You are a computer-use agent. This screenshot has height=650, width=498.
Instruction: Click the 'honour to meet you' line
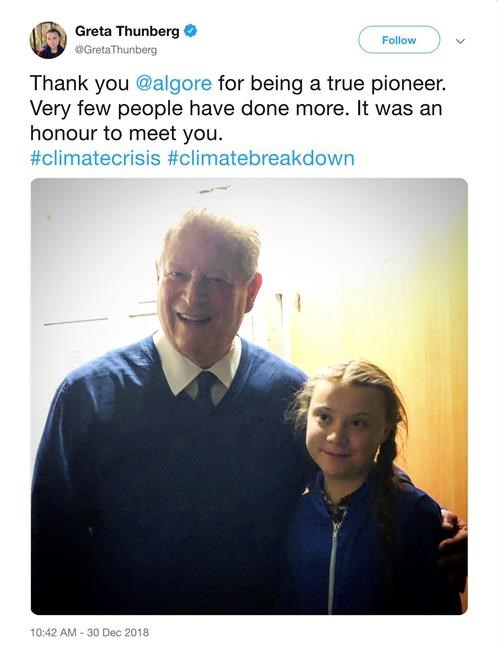[x=126, y=133]
